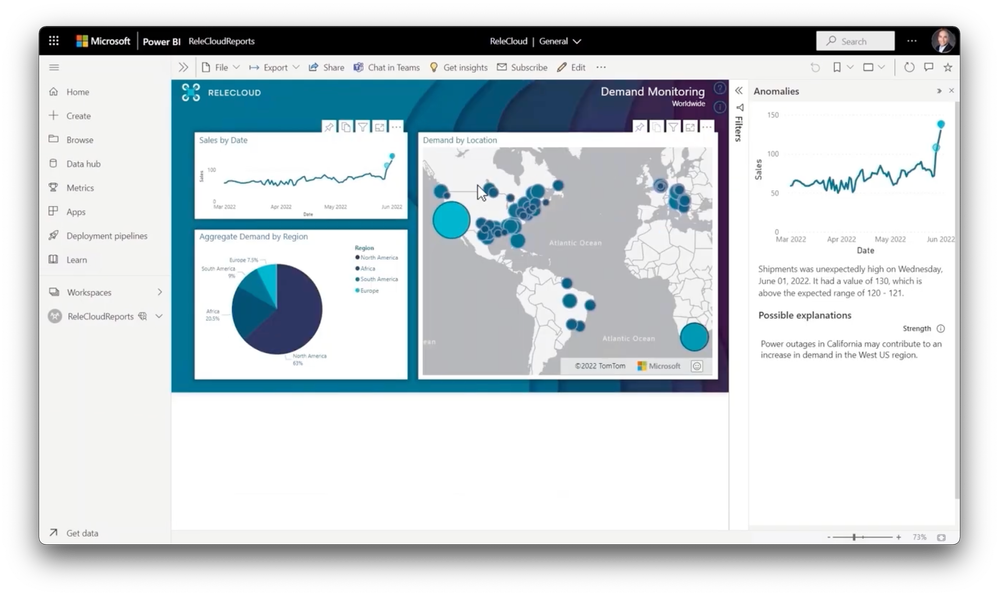
Task: Expand the View dropdown arrow
Action: (881, 67)
